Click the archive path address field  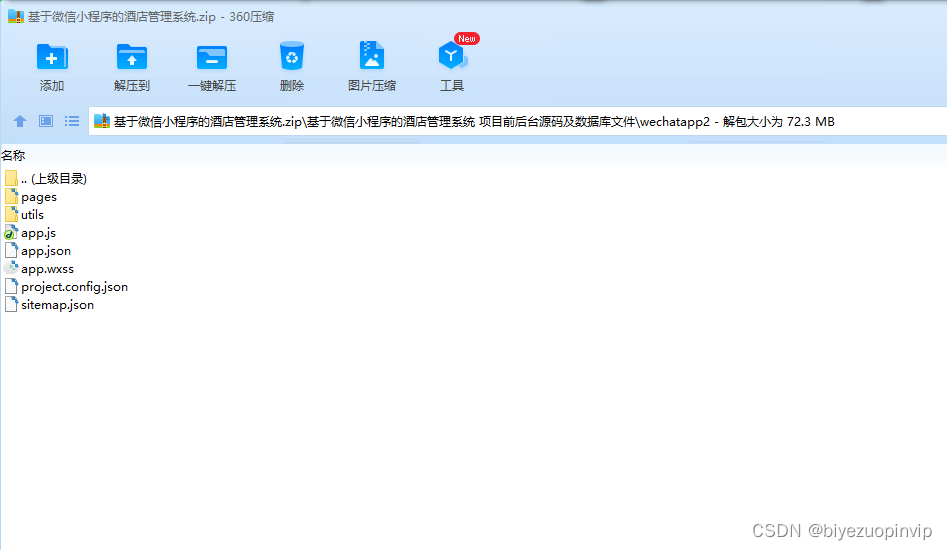point(518,121)
